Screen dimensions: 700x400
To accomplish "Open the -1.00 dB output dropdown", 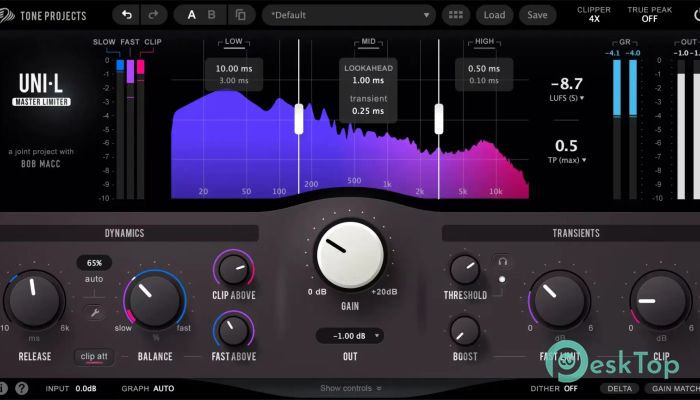I will (350, 336).
